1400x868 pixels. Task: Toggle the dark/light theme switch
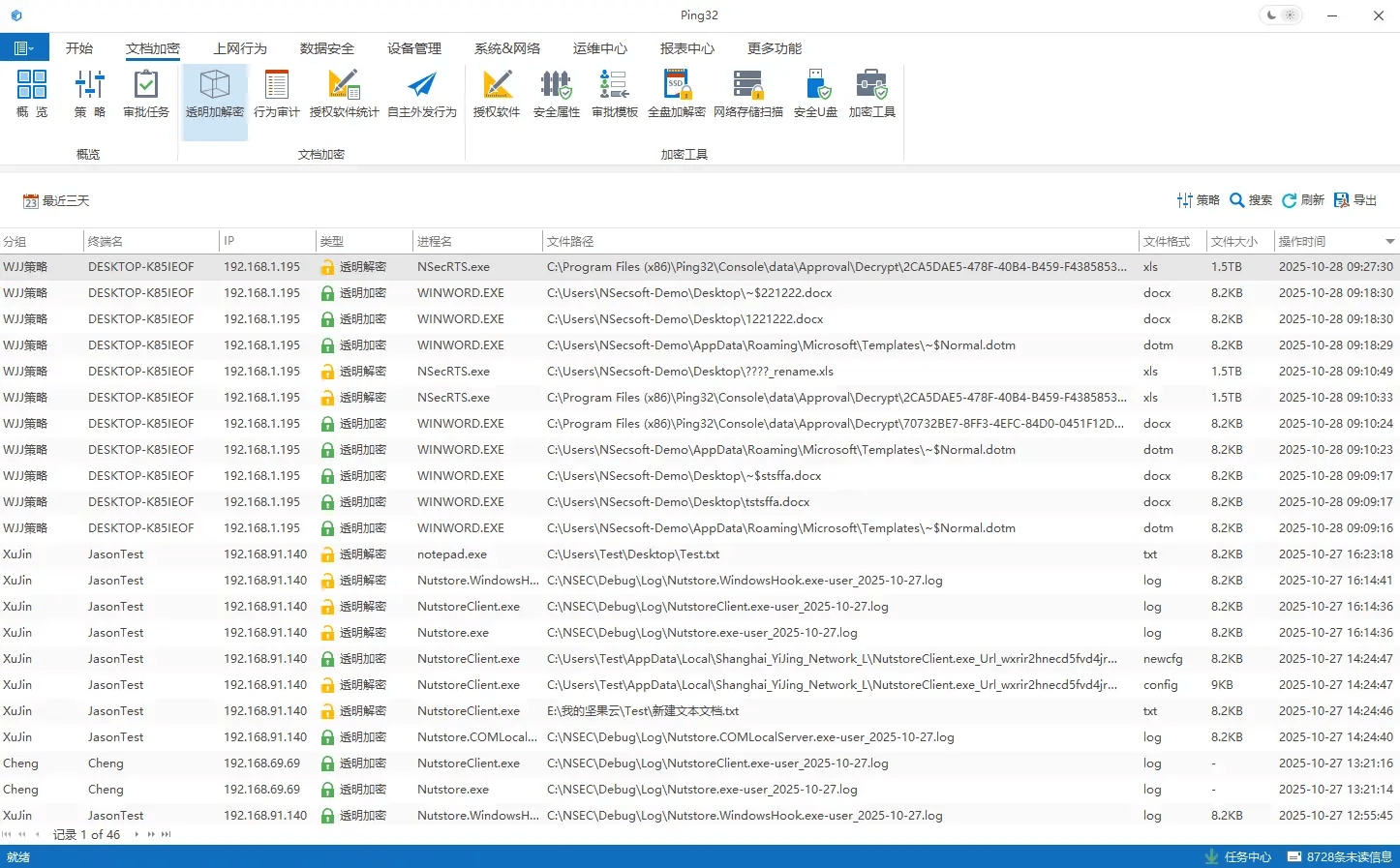coord(1280,15)
